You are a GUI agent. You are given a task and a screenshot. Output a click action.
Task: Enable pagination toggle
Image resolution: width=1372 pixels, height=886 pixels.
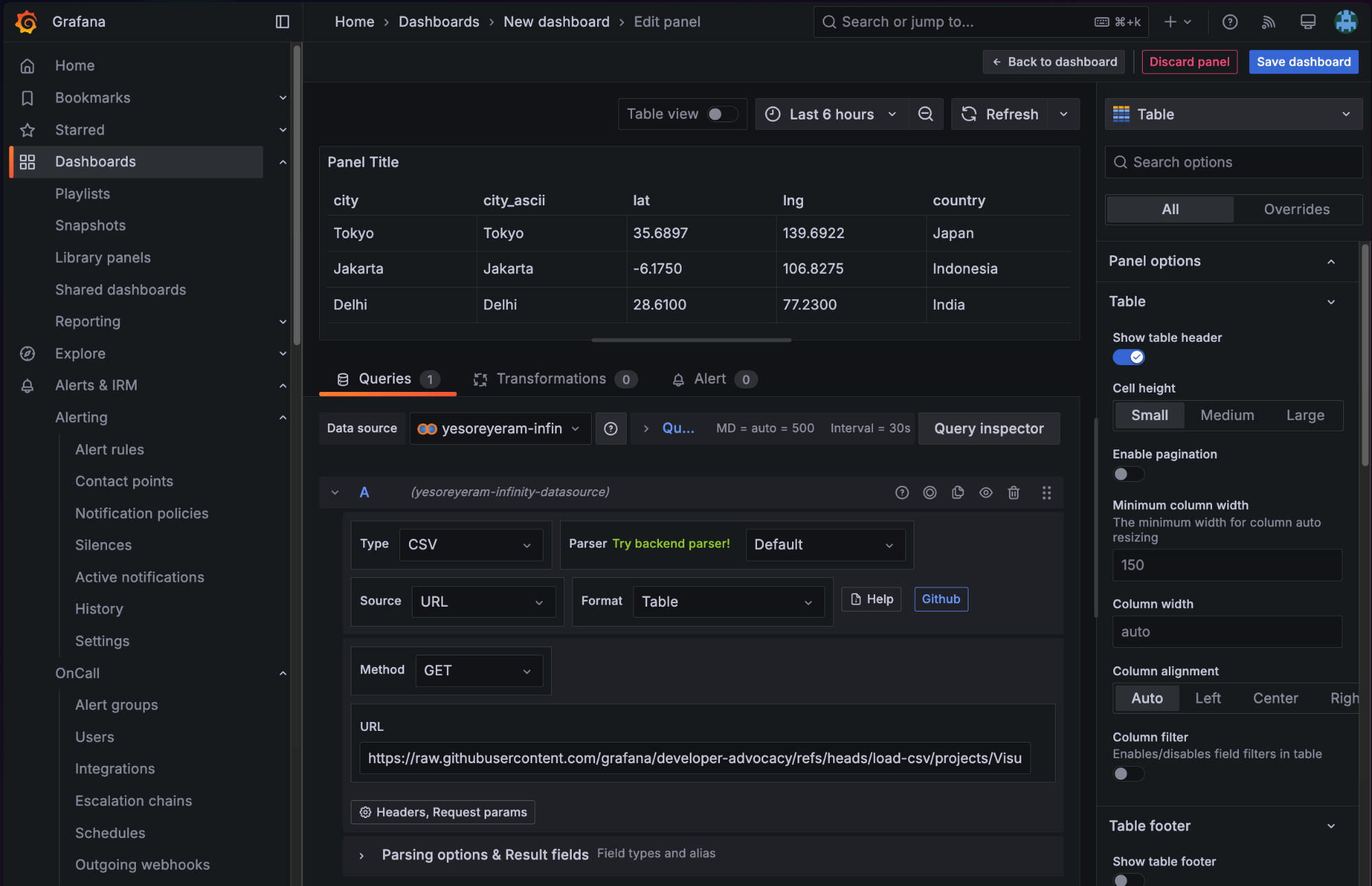point(1128,474)
